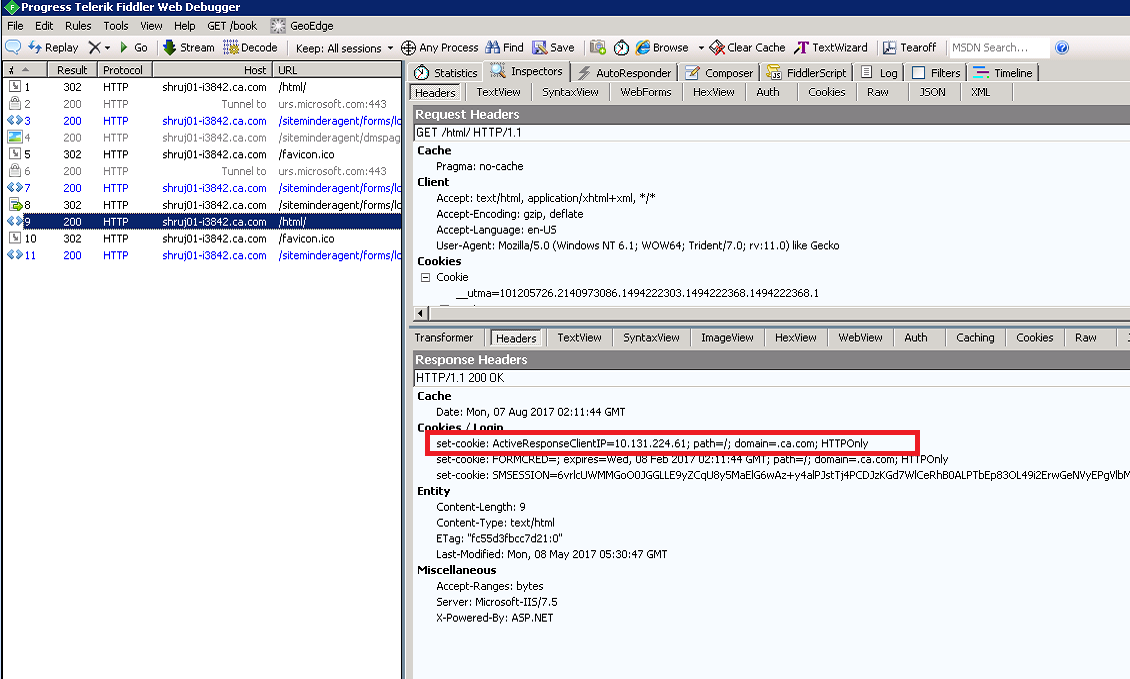Select session 11 icon in list
The width and height of the screenshot is (1130, 679).
(14, 255)
